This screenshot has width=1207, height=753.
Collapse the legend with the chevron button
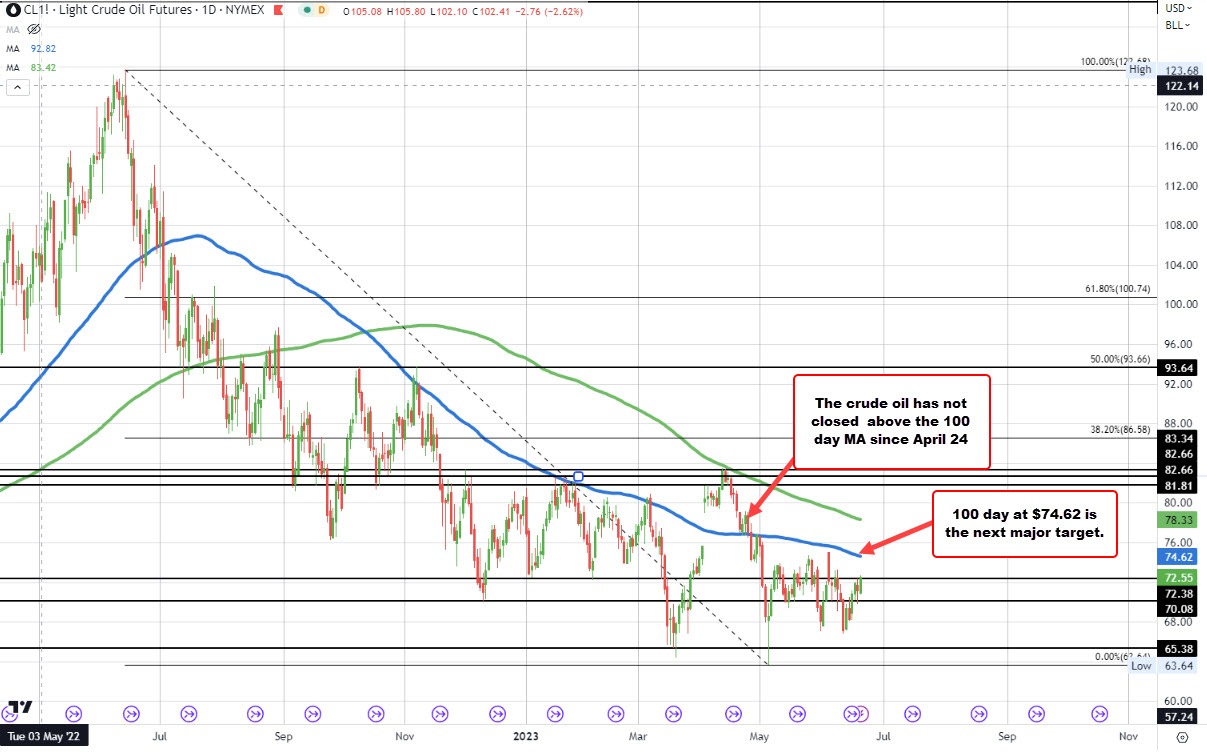17,87
